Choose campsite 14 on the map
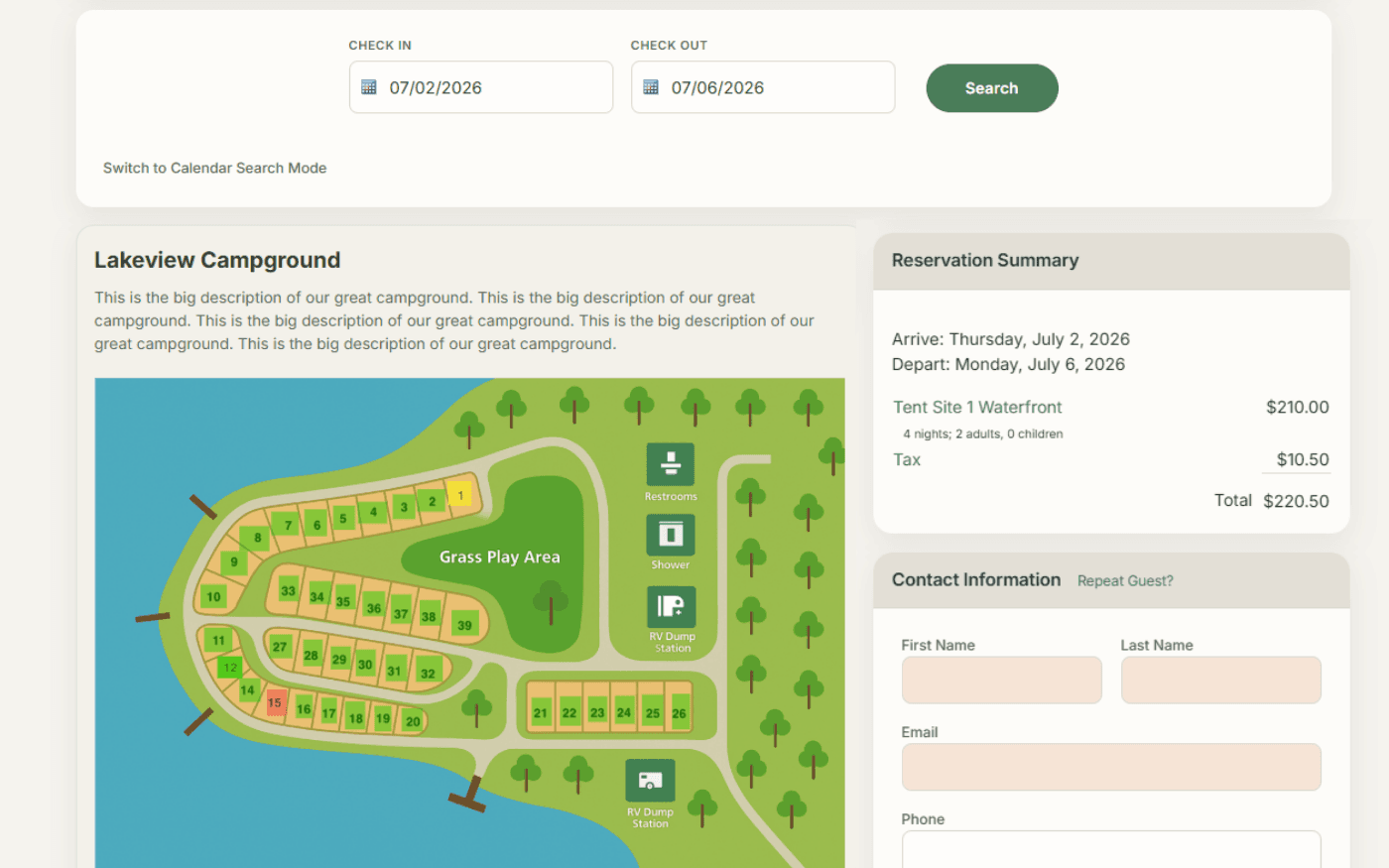Screen dimensions: 1389x868 pyautogui.click(x=248, y=689)
